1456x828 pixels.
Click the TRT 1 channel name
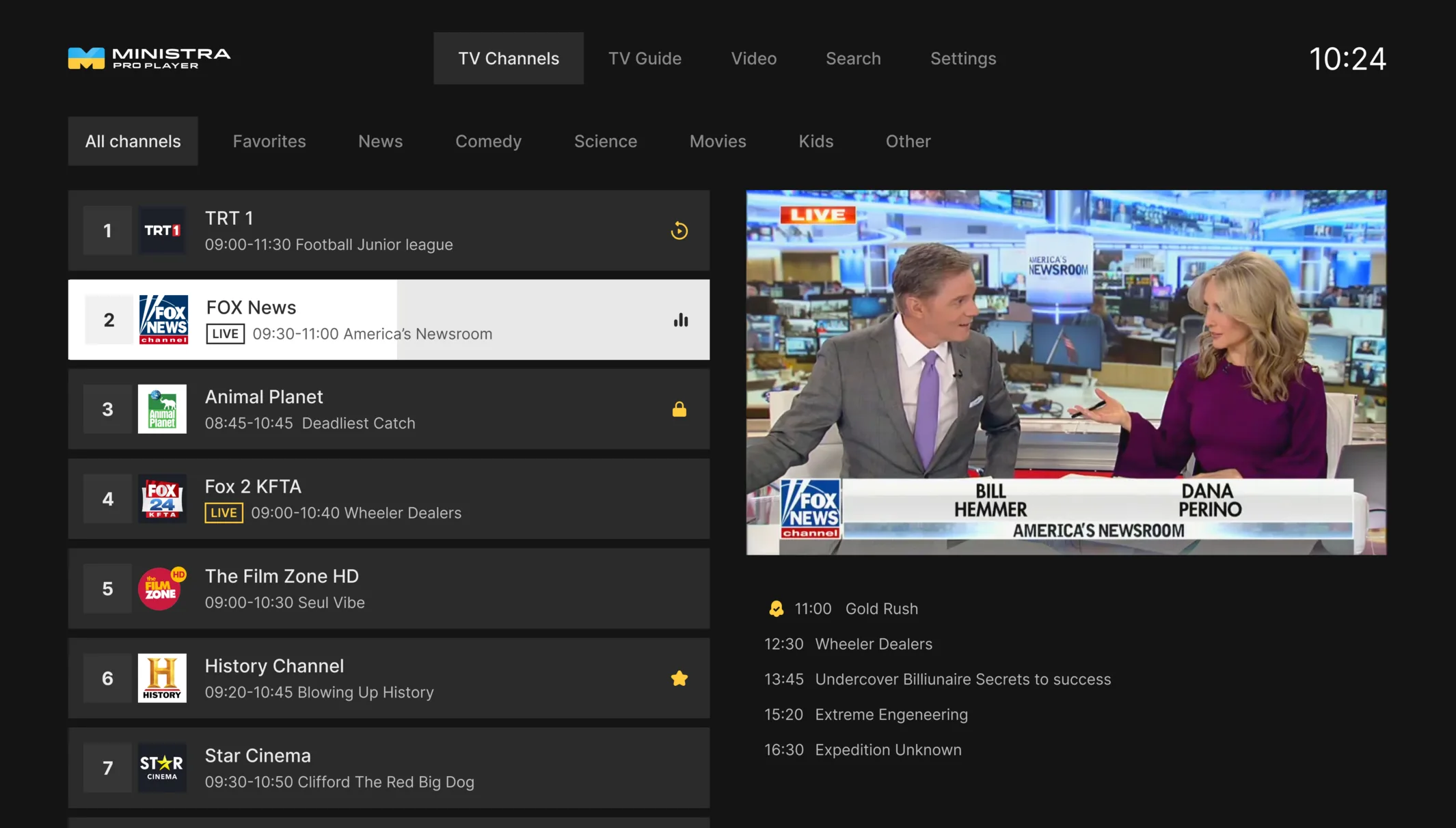(x=229, y=218)
